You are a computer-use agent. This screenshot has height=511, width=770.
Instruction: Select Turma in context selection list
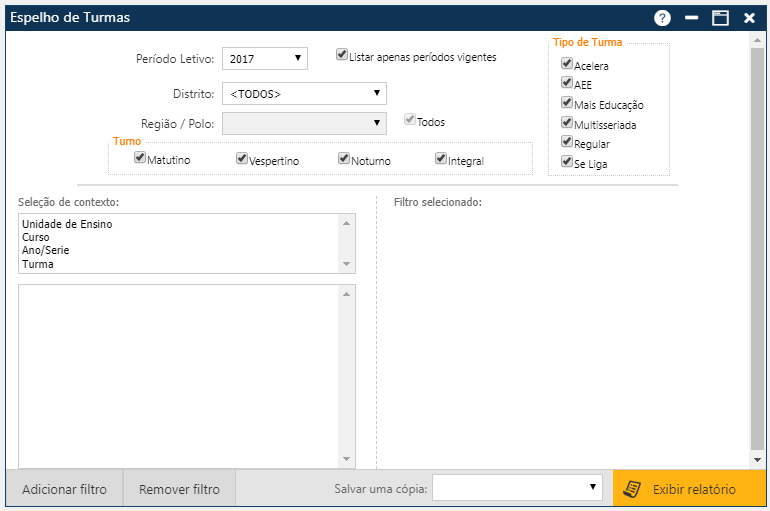click(38, 264)
